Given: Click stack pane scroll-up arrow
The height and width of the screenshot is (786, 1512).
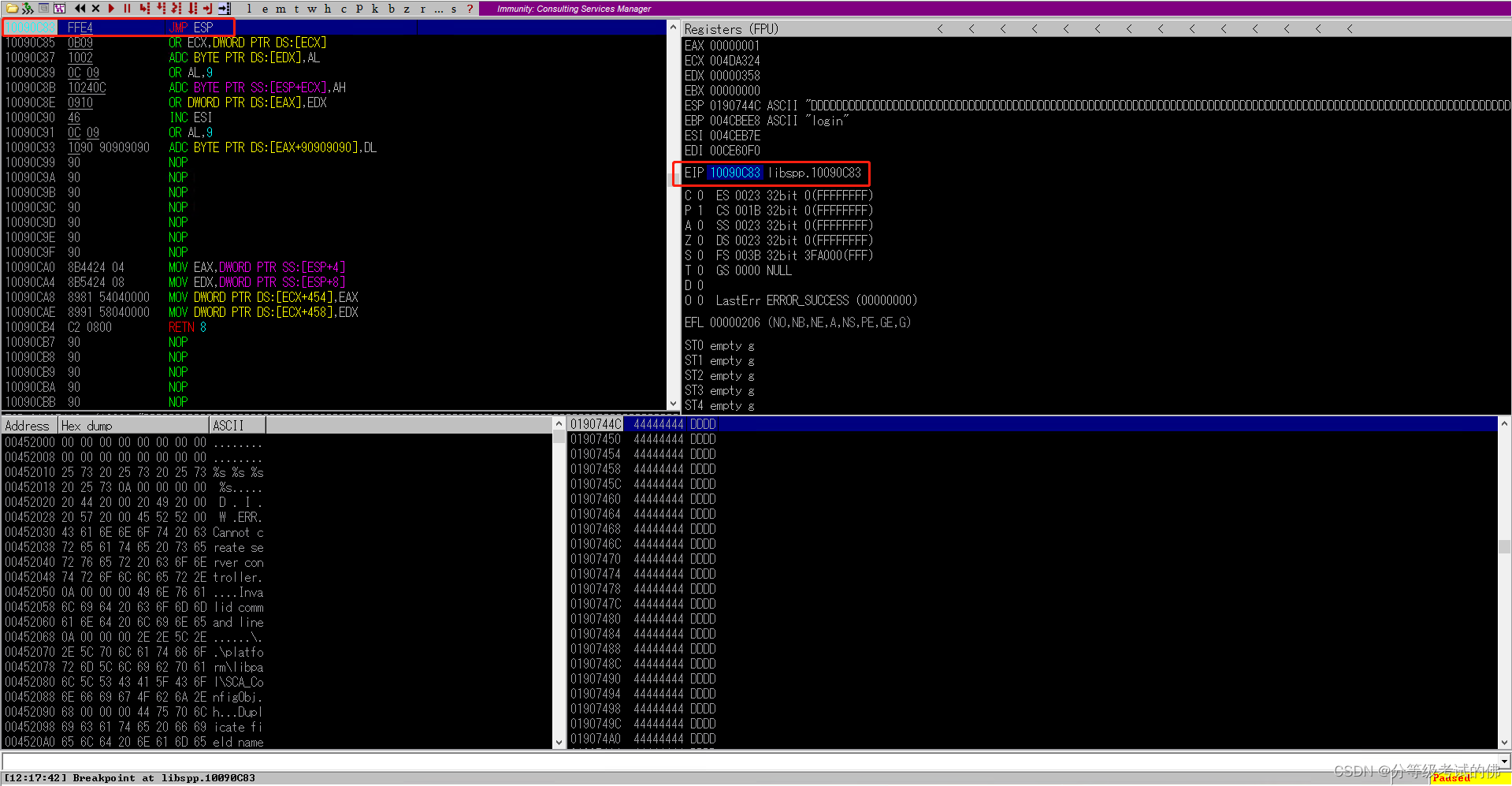Looking at the screenshot, I should tap(1504, 424).
